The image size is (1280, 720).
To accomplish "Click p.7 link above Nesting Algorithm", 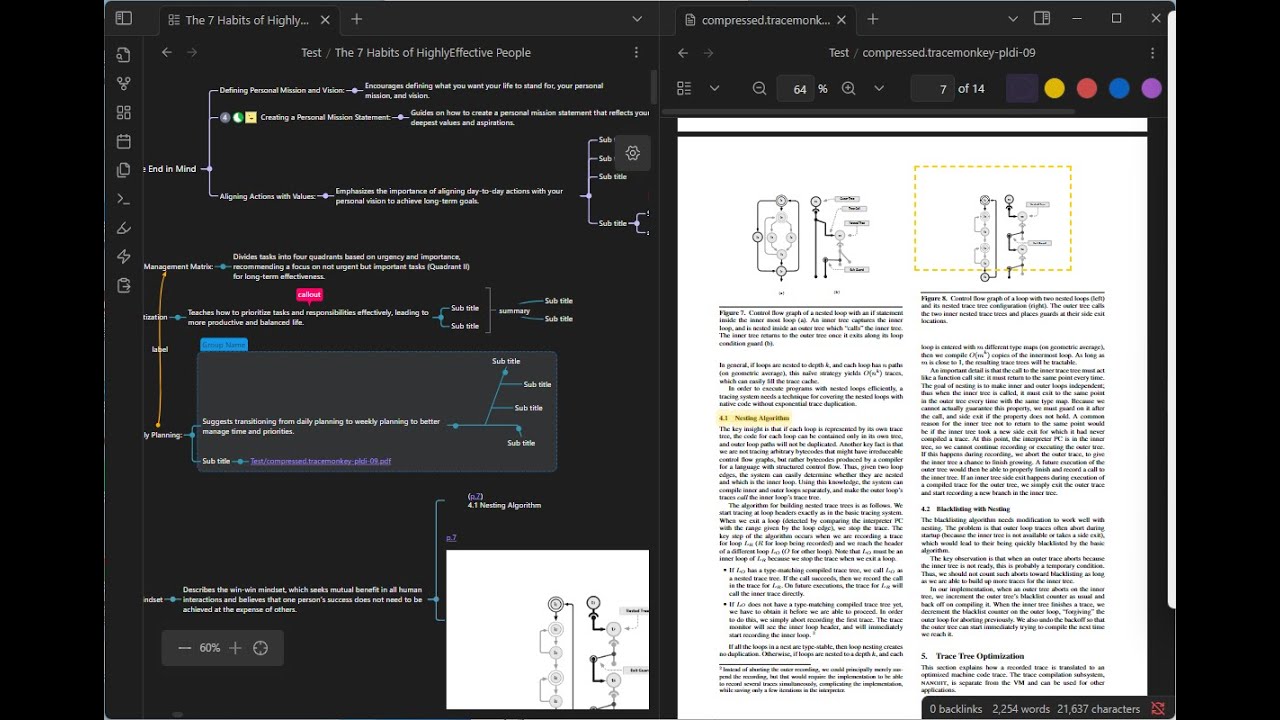I will (x=475, y=496).
